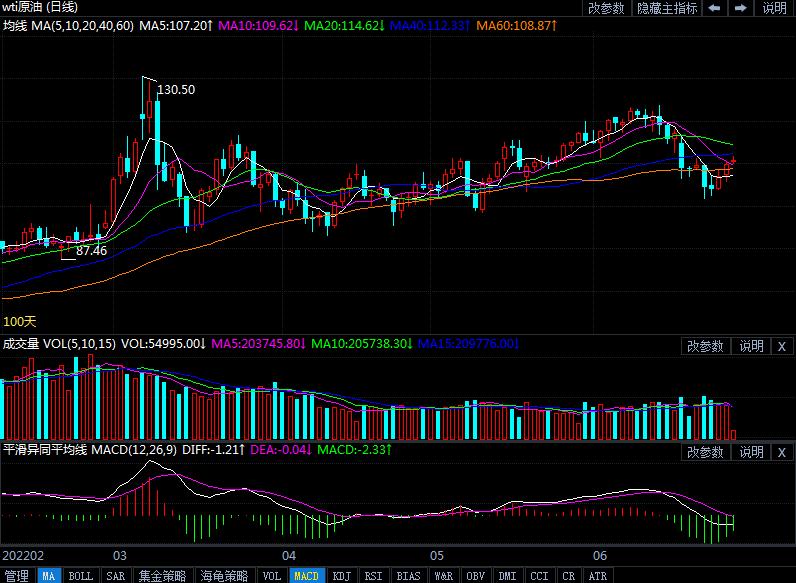Select the SAR indicator tab

pos(115,576)
